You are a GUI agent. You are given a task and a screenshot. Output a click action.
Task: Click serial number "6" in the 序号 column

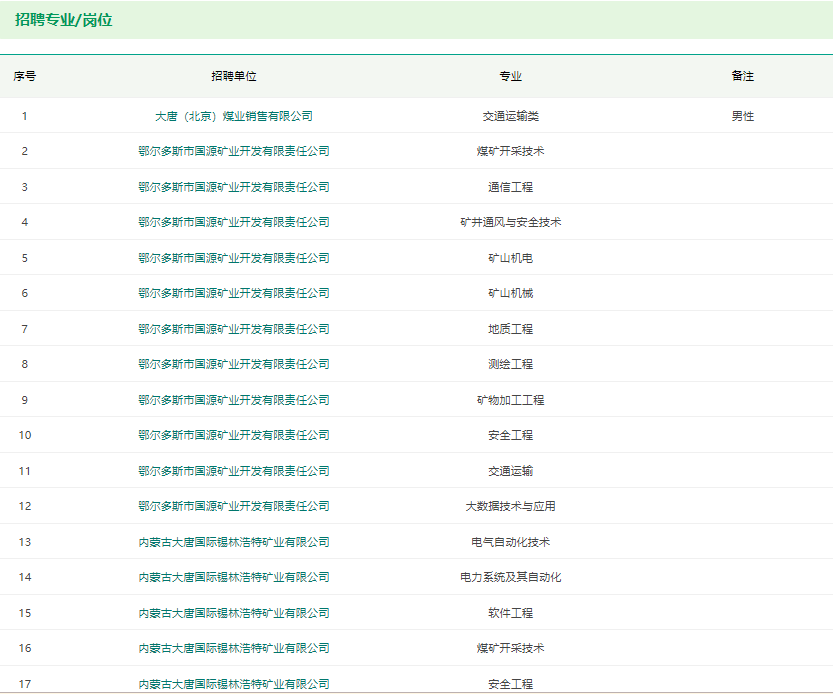[x=24, y=293]
